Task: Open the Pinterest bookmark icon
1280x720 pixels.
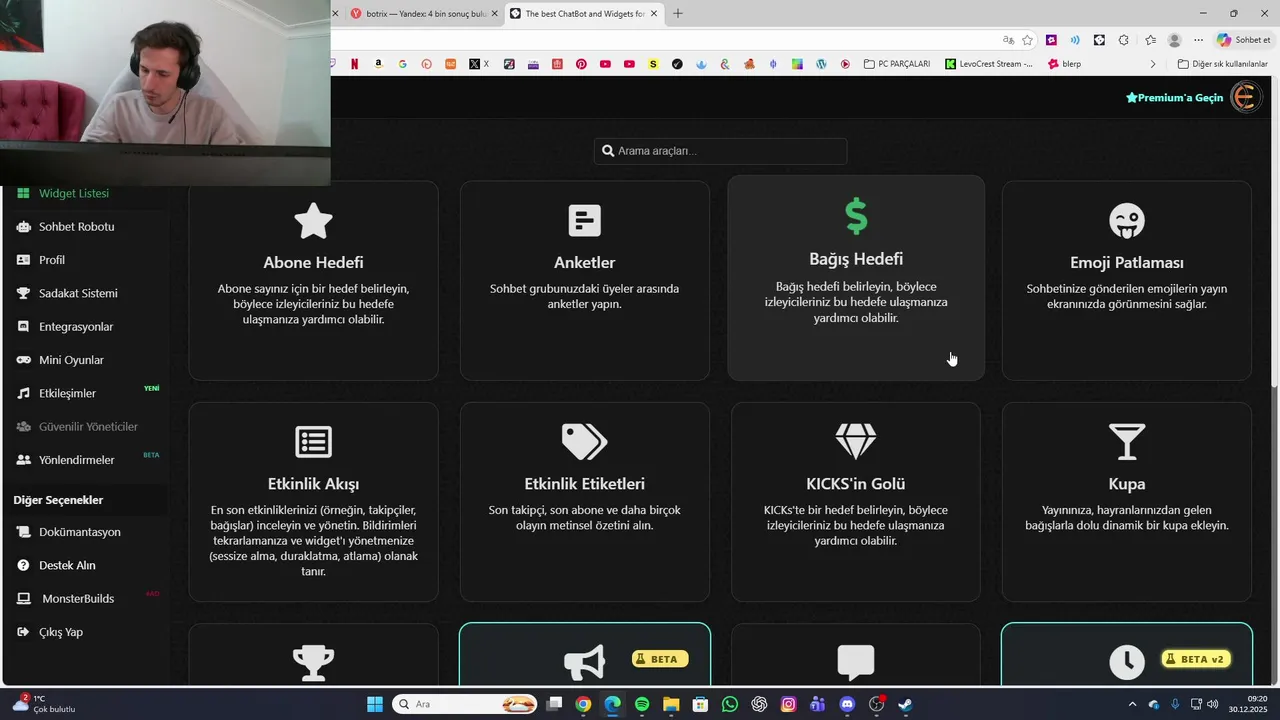Action: pyautogui.click(x=581, y=64)
